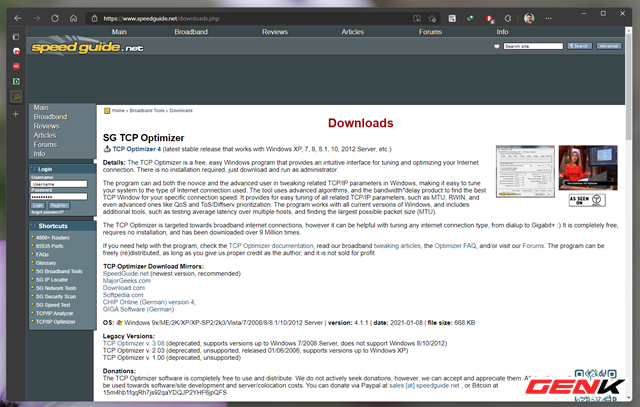This screenshot has width=640, height=407.
Task: Open the TCP Optimizer screenshot thumbnail
Action: pyautogui.click(x=525, y=171)
